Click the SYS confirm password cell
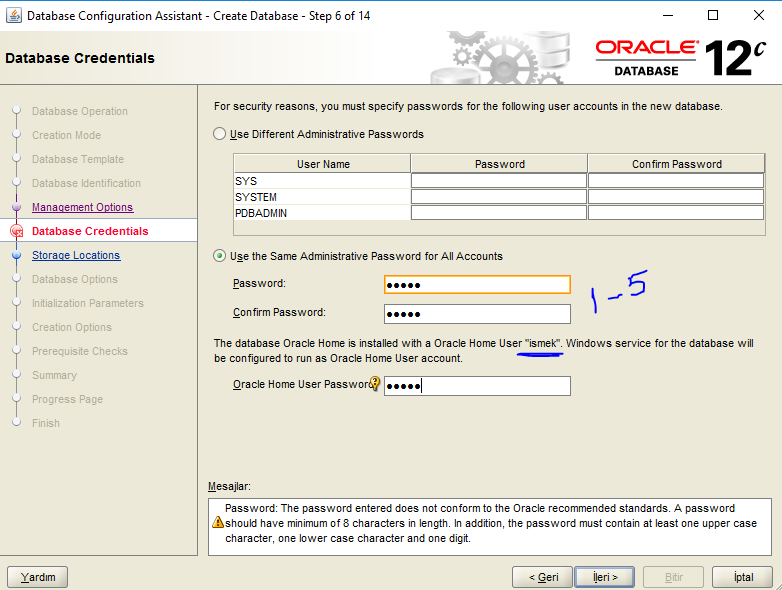This screenshot has height=590, width=782. (x=676, y=181)
